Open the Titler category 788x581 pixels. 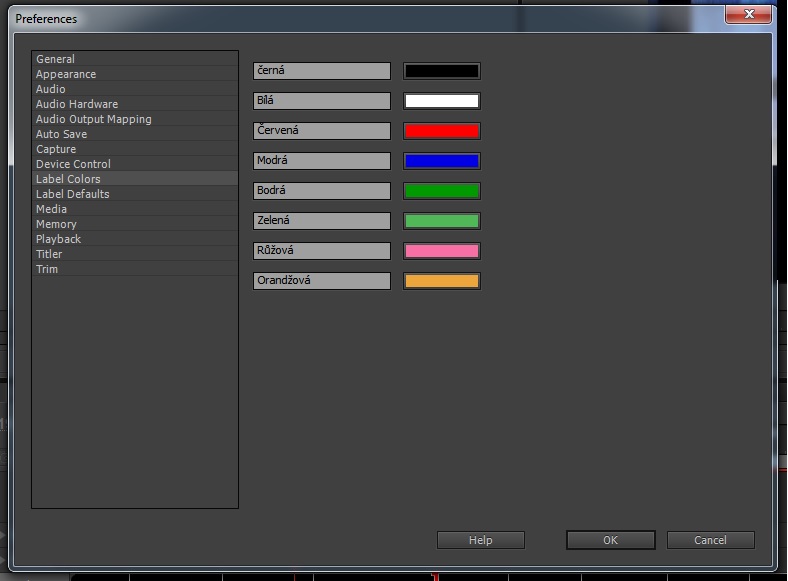(x=135, y=254)
